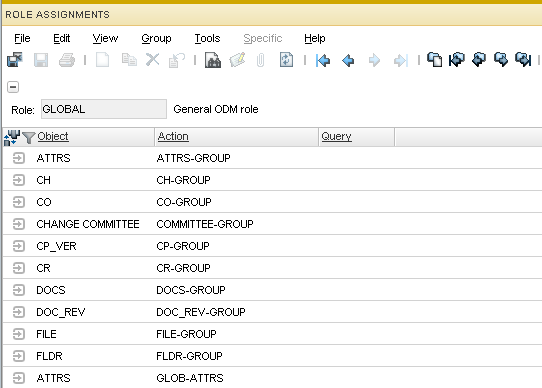Collapse the header section with minus button
542x388 pixels.
tap(13, 87)
